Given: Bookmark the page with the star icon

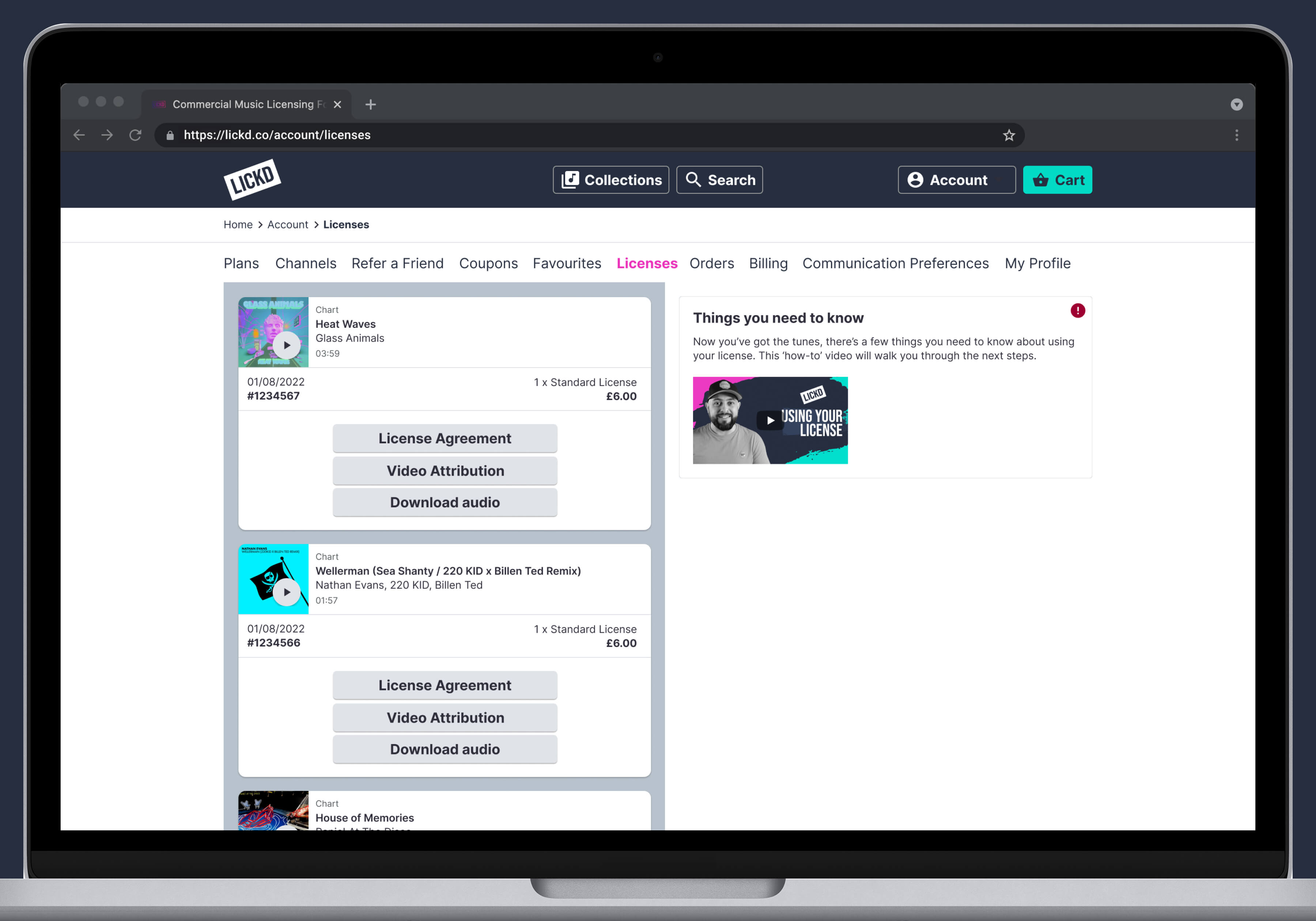Looking at the screenshot, I should (1009, 135).
